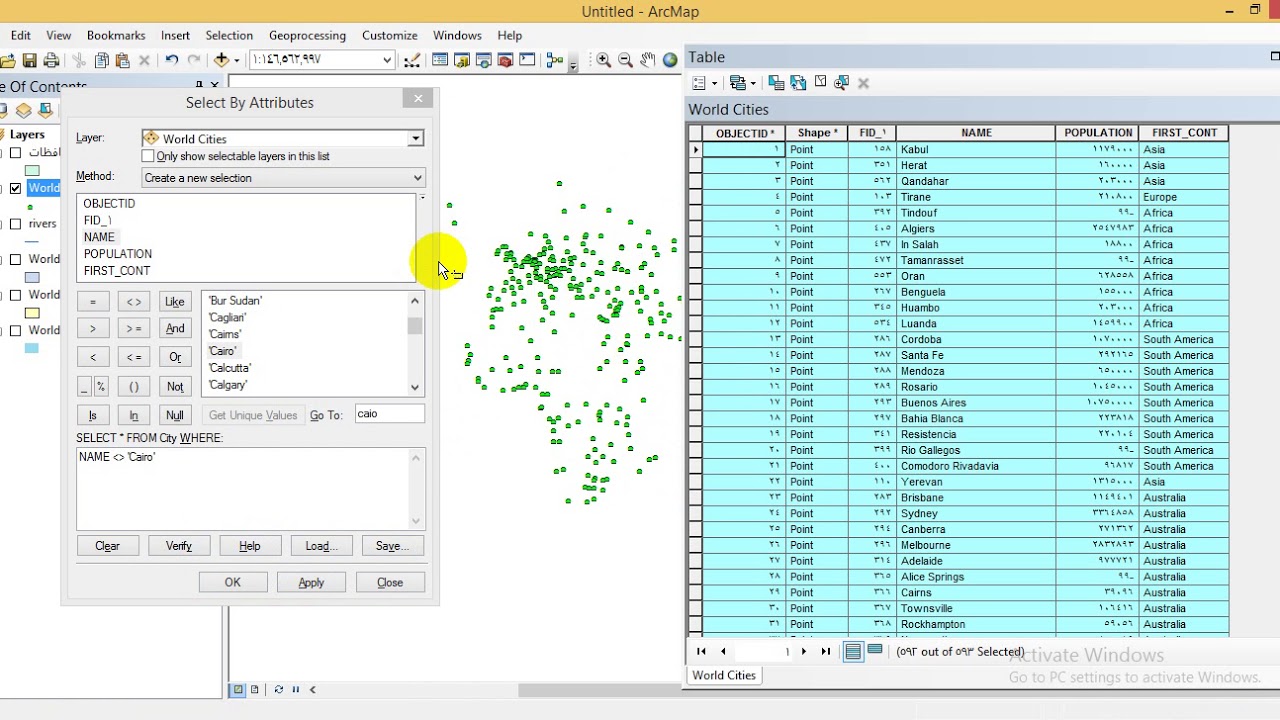Click the Paste icon in standard toolbar
The image size is (1280, 720).
click(122, 60)
